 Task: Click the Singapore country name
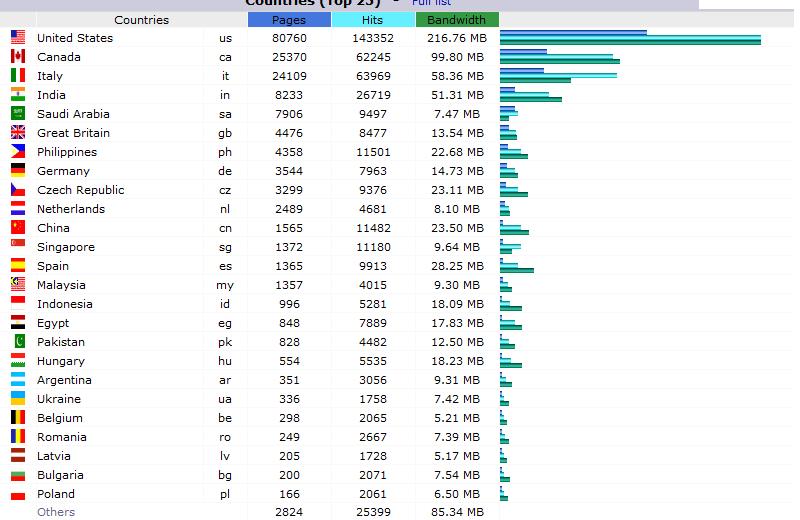[66, 247]
